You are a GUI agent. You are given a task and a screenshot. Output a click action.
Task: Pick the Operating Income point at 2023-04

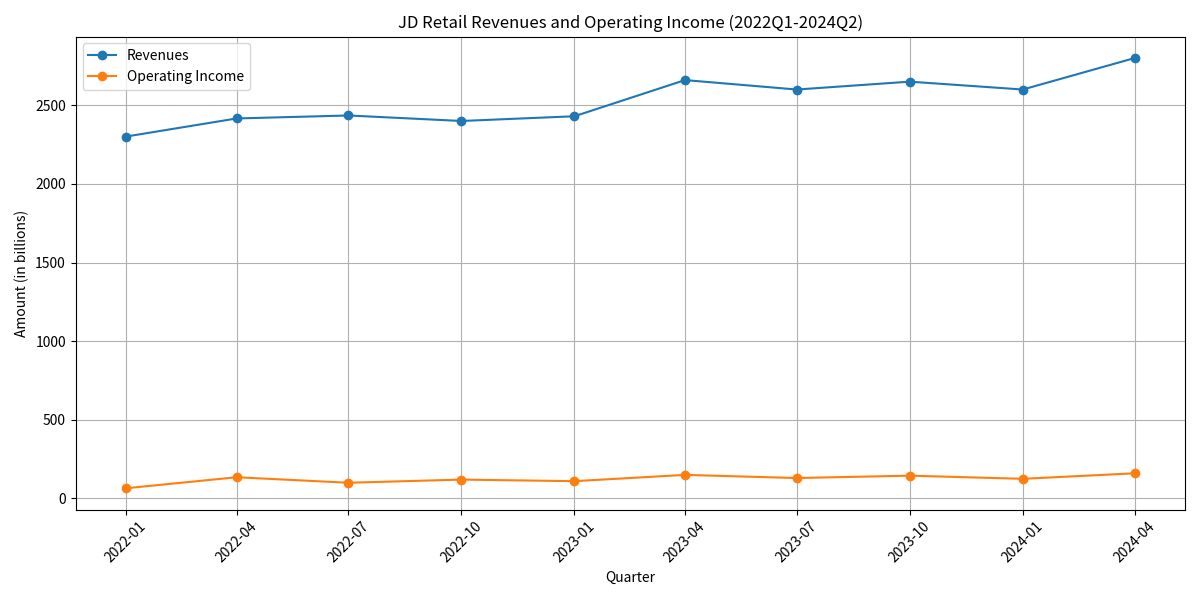coord(685,475)
